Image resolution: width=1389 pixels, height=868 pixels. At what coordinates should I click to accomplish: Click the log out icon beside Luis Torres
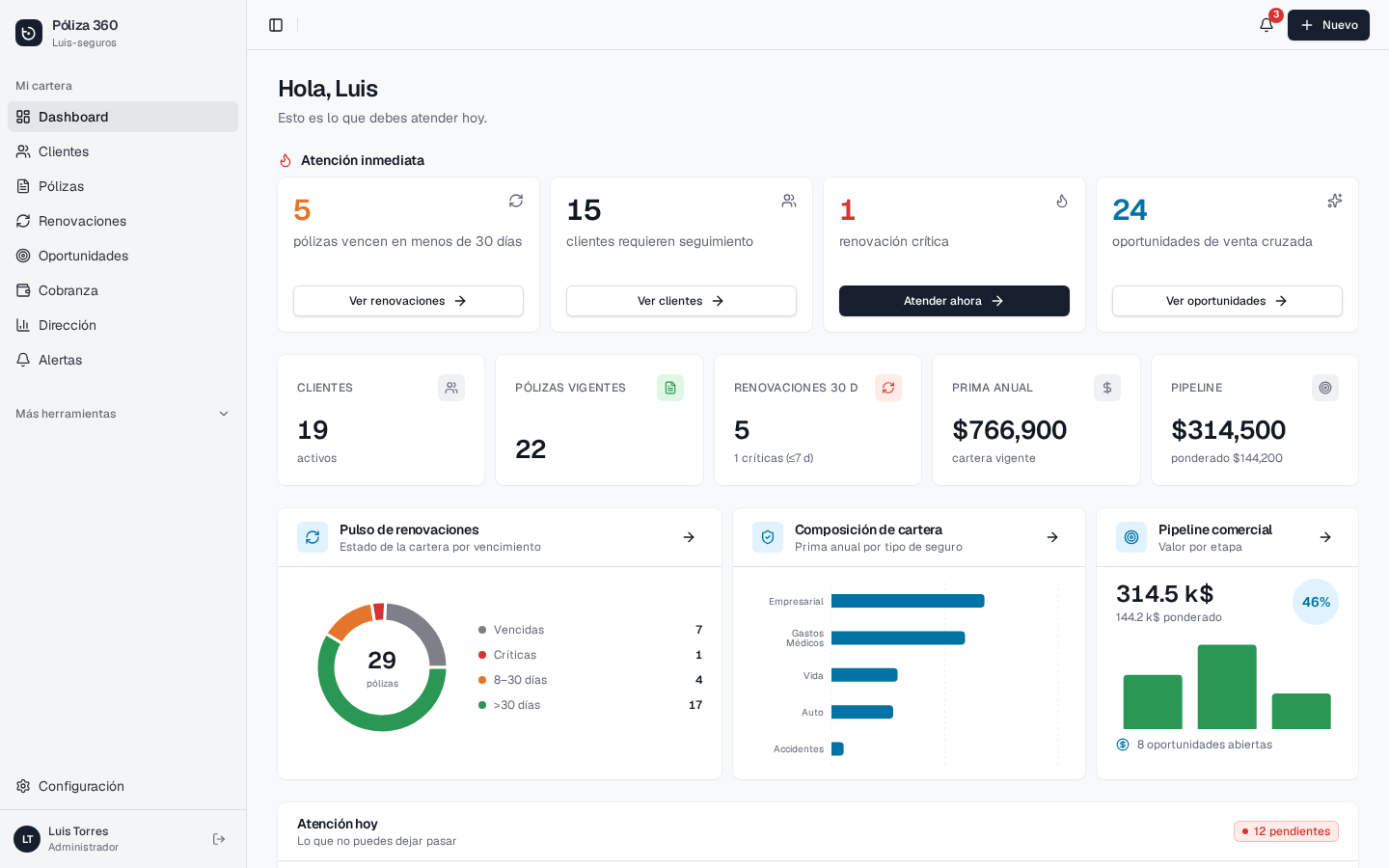(x=219, y=839)
